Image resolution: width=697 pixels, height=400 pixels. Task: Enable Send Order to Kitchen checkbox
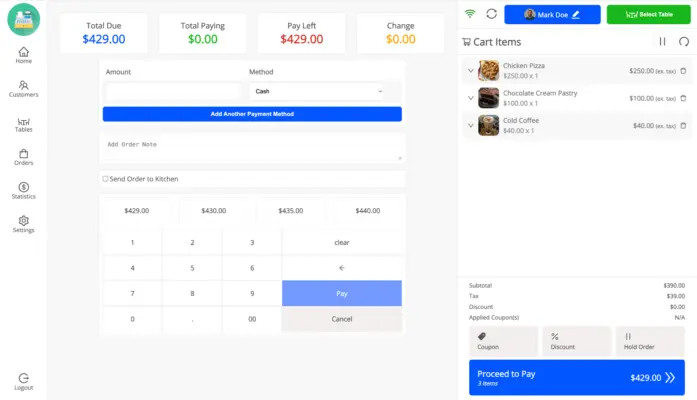pos(105,179)
